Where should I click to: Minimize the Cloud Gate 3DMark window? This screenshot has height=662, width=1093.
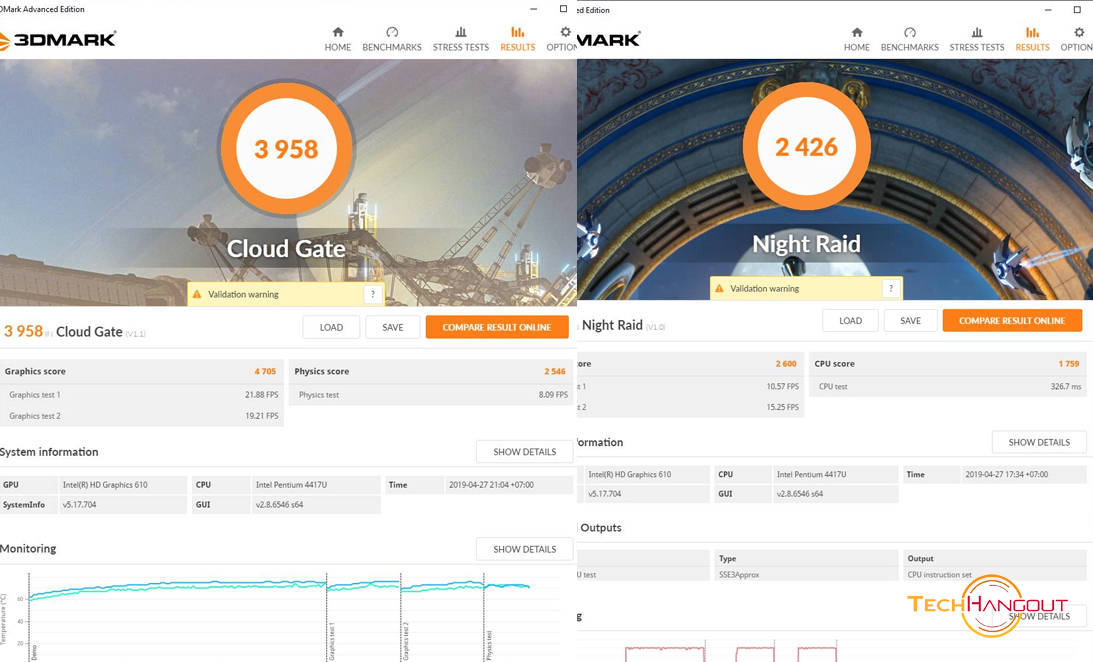[x=534, y=9]
